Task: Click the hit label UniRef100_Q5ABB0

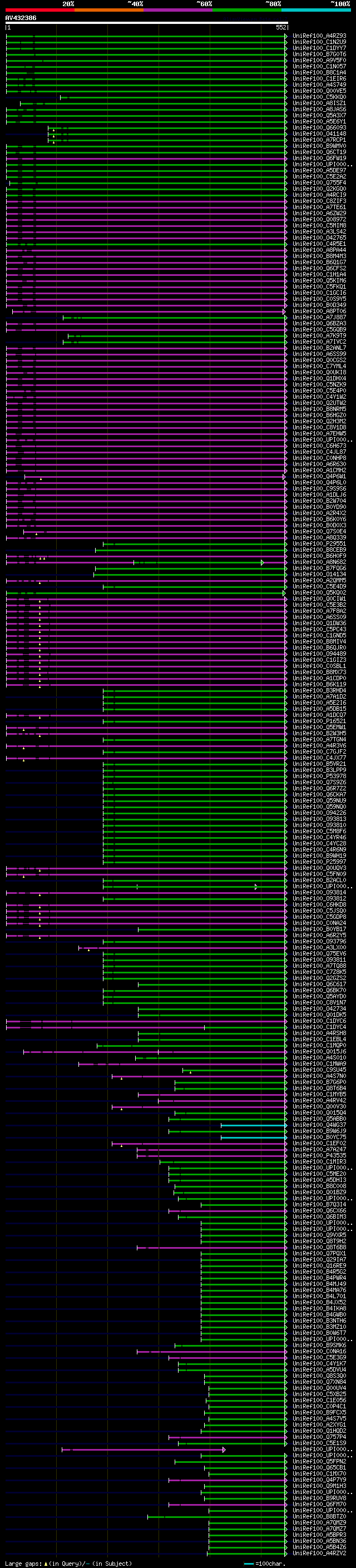Action: [x=319, y=1119]
